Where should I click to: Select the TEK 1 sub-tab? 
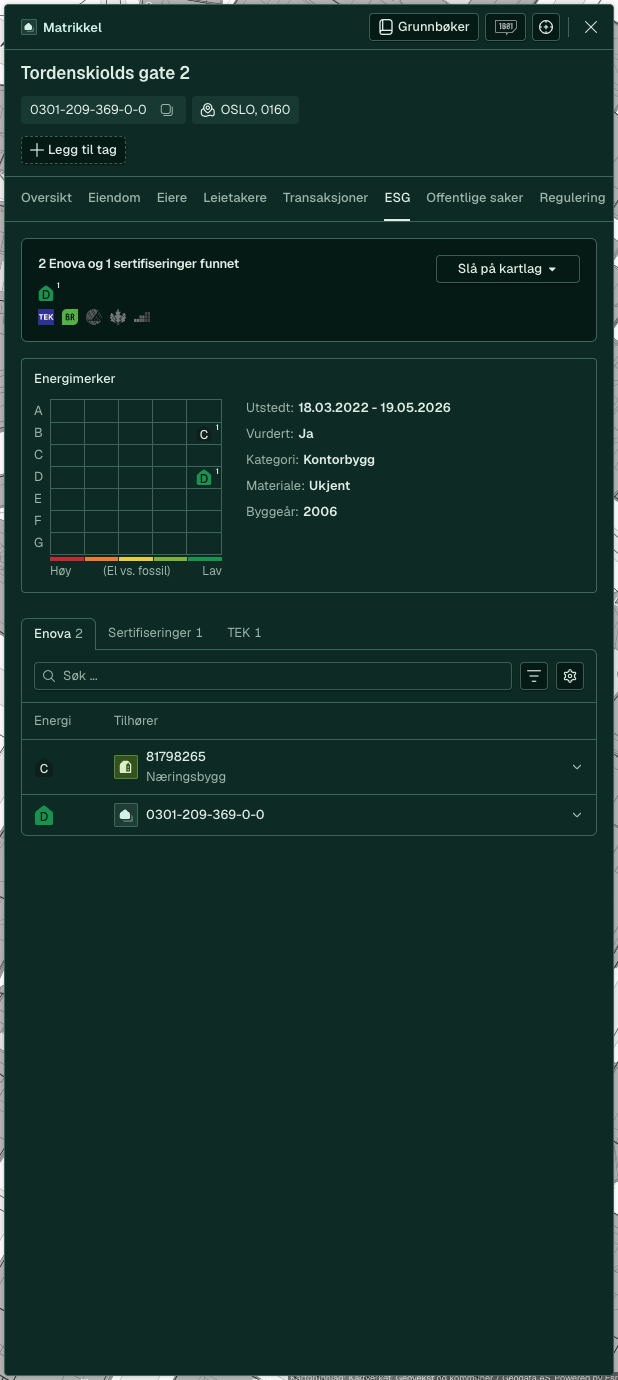[244, 633]
